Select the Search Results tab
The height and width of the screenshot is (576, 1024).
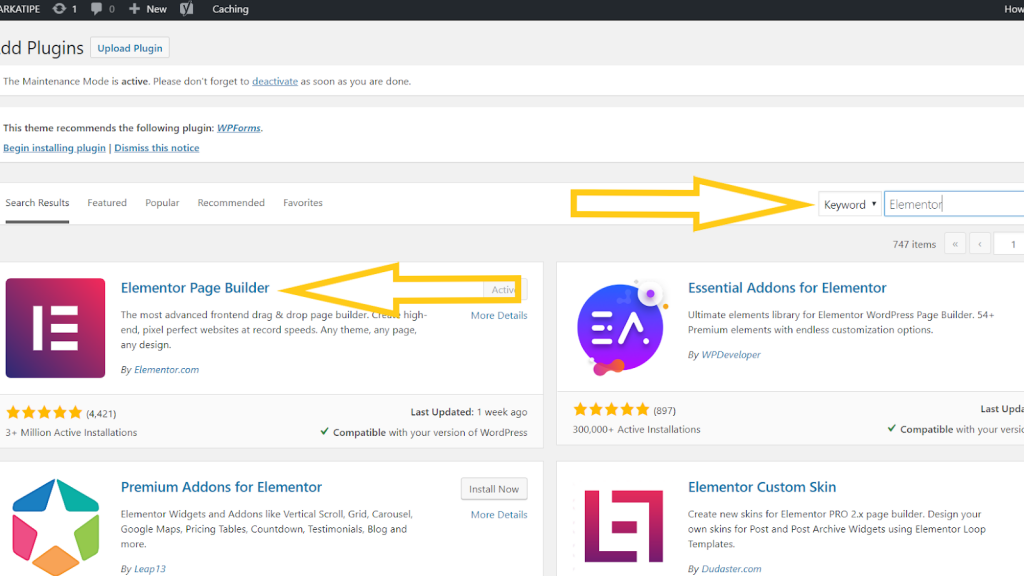tap(37, 202)
